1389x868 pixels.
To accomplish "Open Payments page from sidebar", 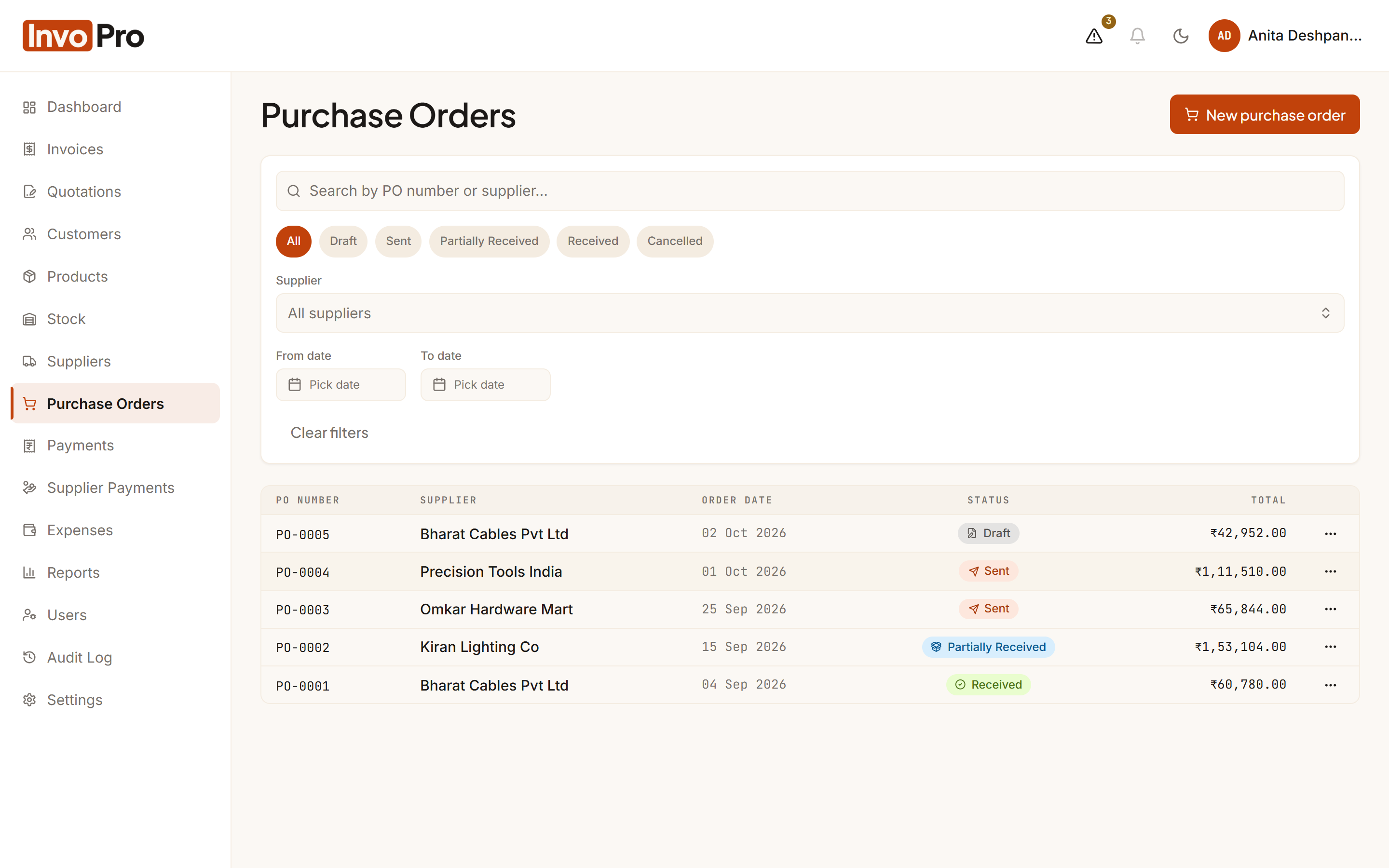I will (115, 446).
